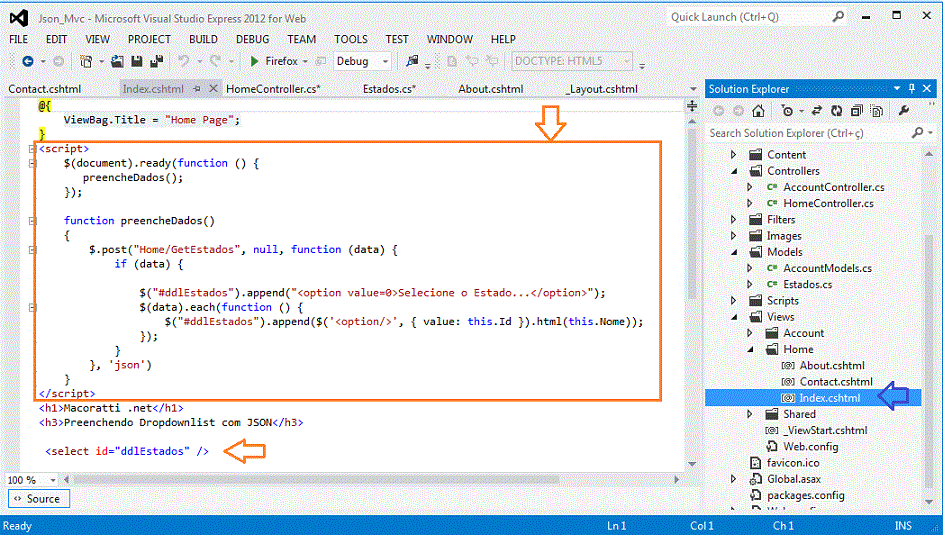Open the TOOLS menu
This screenshot has height=535, width=943.
click(x=351, y=39)
